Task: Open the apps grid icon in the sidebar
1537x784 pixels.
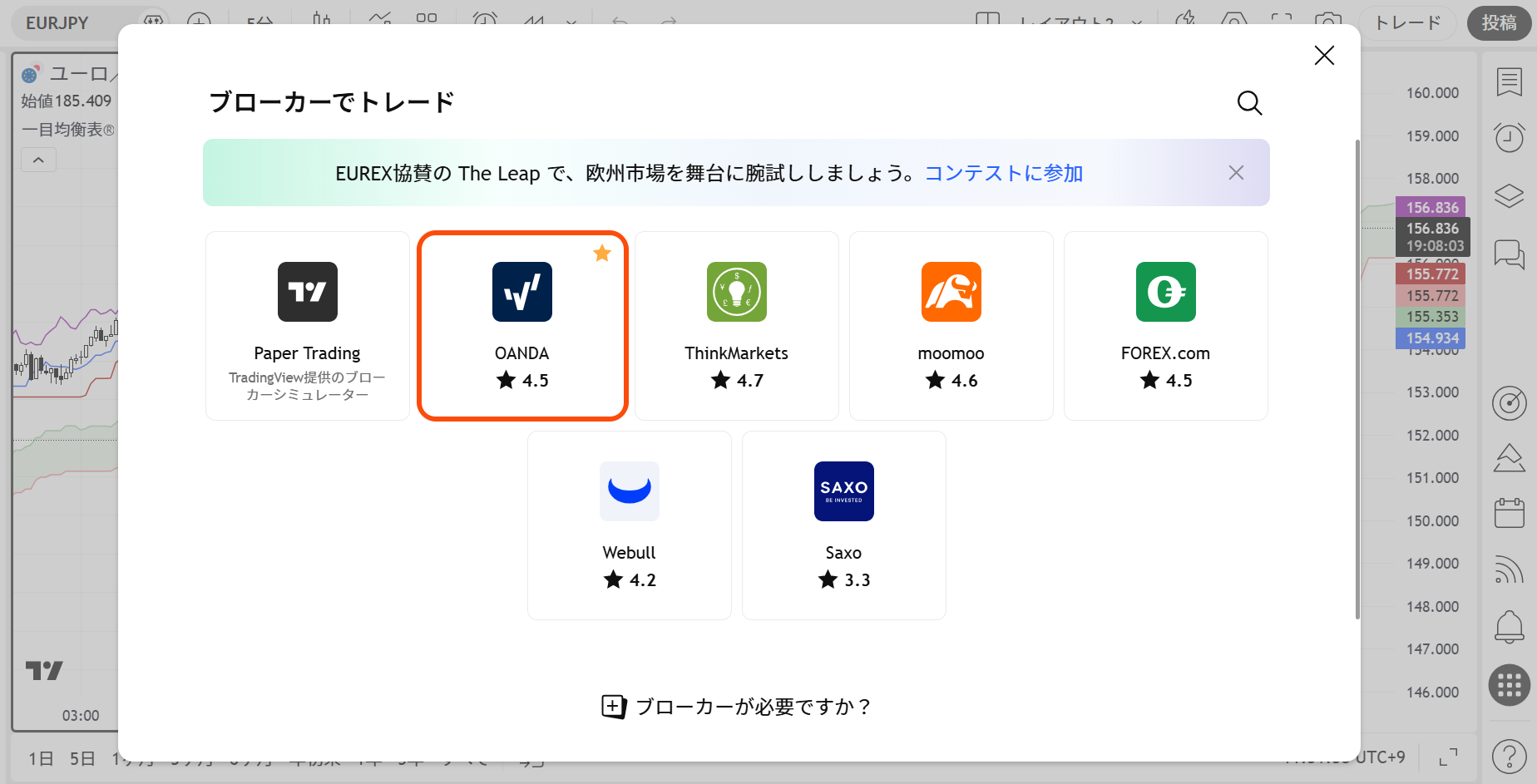Action: (1510, 685)
